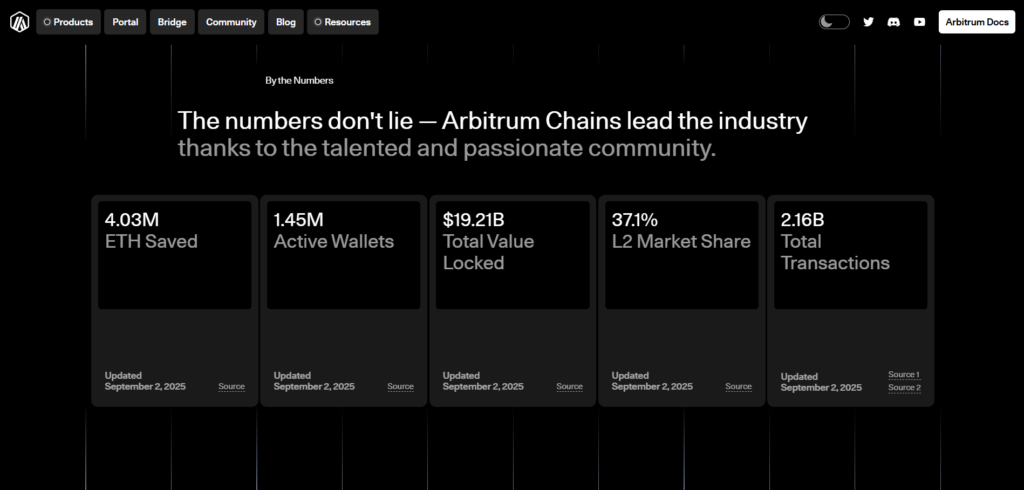Open Source 1 for Total Transactions
The height and width of the screenshot is (490, 1024).
(x=904, y=375)
